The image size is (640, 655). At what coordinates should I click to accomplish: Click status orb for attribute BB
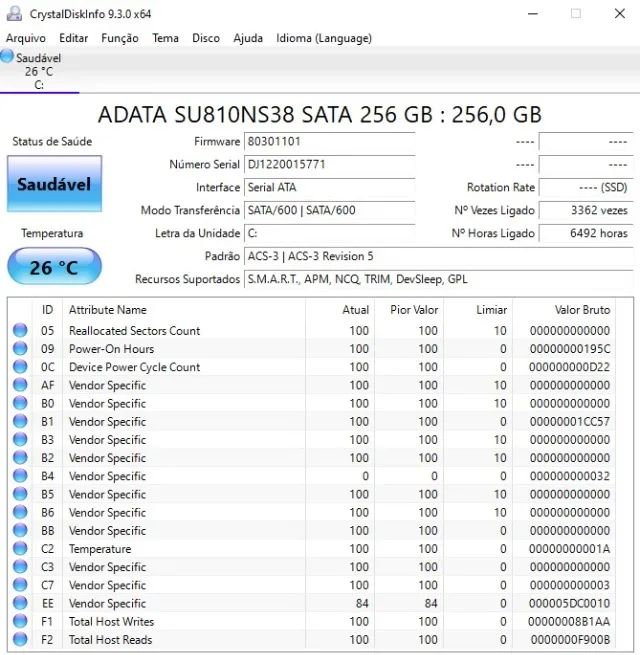(x=20, y=530)
